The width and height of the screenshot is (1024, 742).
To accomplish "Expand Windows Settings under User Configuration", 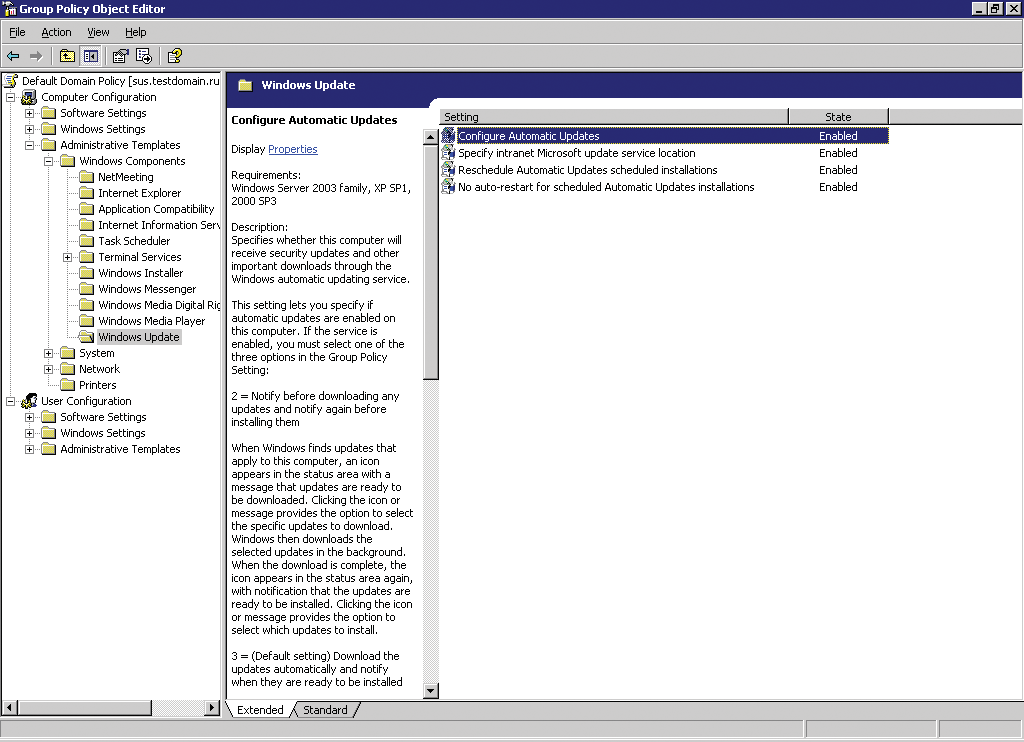I will 29,433.
